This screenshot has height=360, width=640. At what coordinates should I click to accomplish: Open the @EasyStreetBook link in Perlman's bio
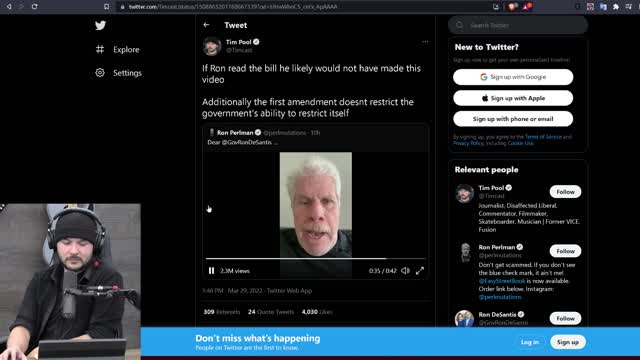502,281
